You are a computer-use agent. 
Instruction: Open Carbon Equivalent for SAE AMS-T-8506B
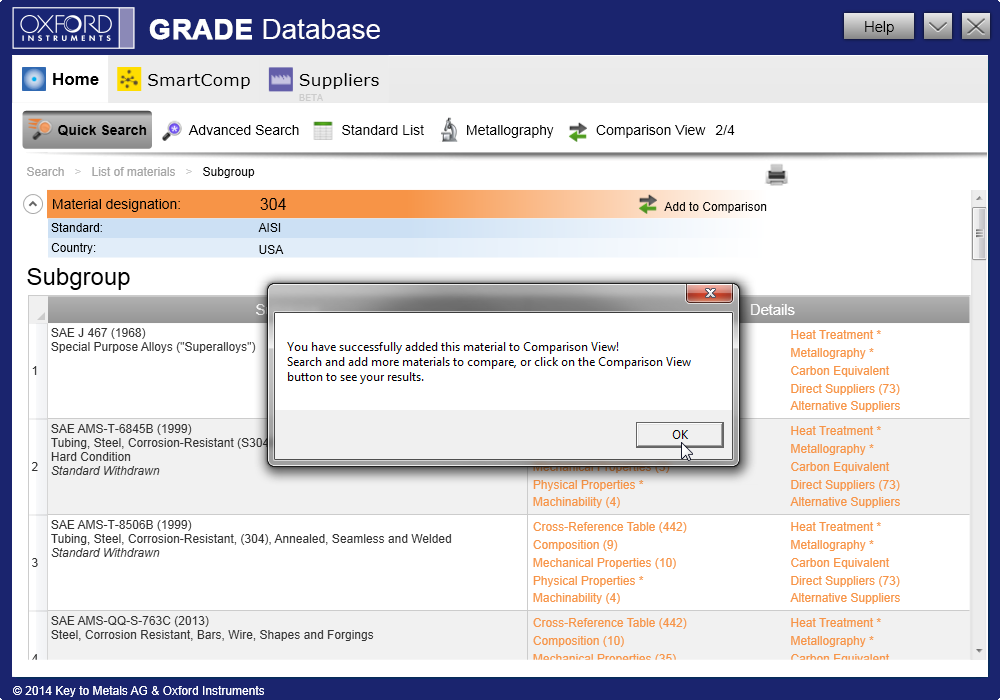[x=839, y=562]
